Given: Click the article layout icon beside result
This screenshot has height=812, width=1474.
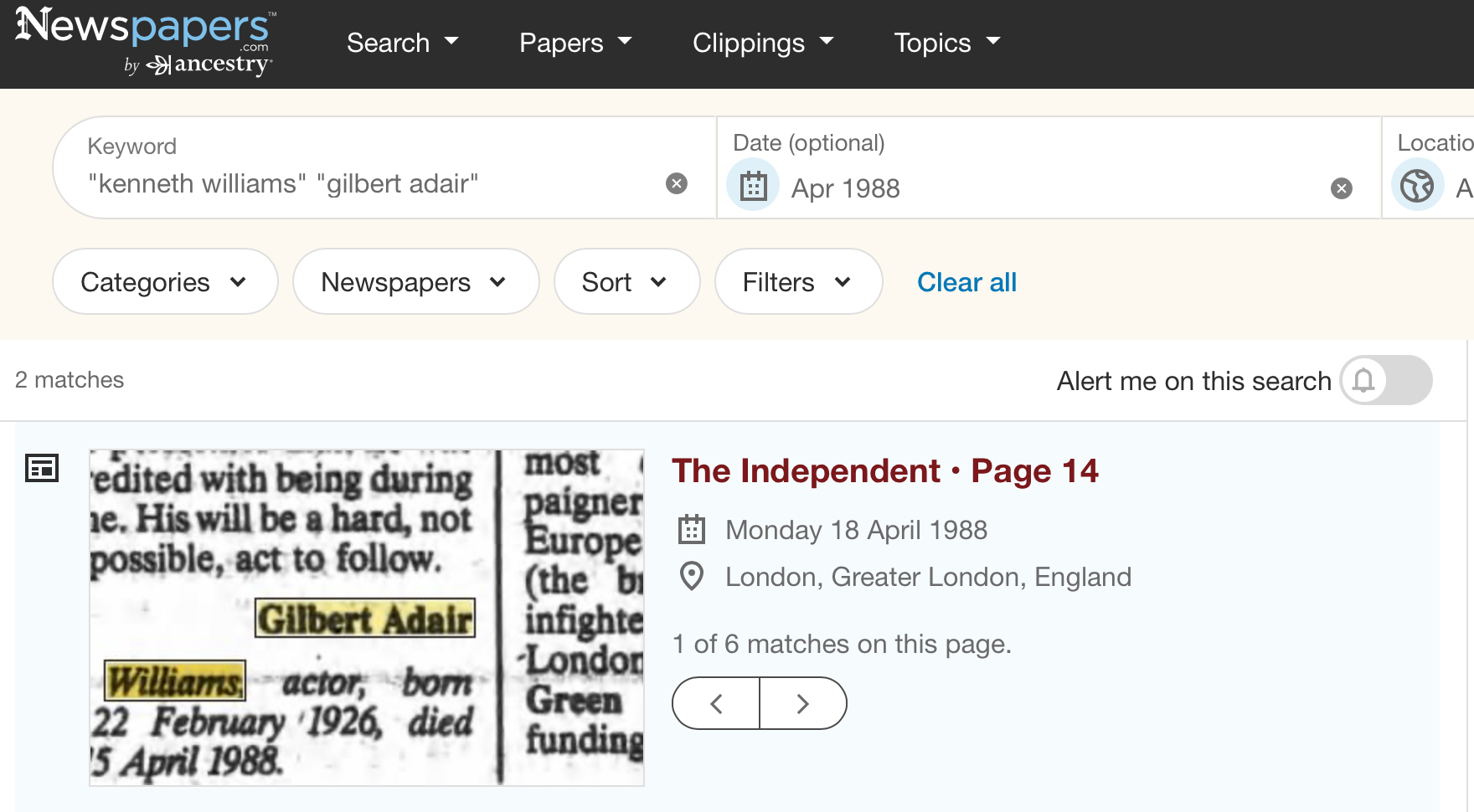Looking at the screenshot, I should [x=42, y=468].
